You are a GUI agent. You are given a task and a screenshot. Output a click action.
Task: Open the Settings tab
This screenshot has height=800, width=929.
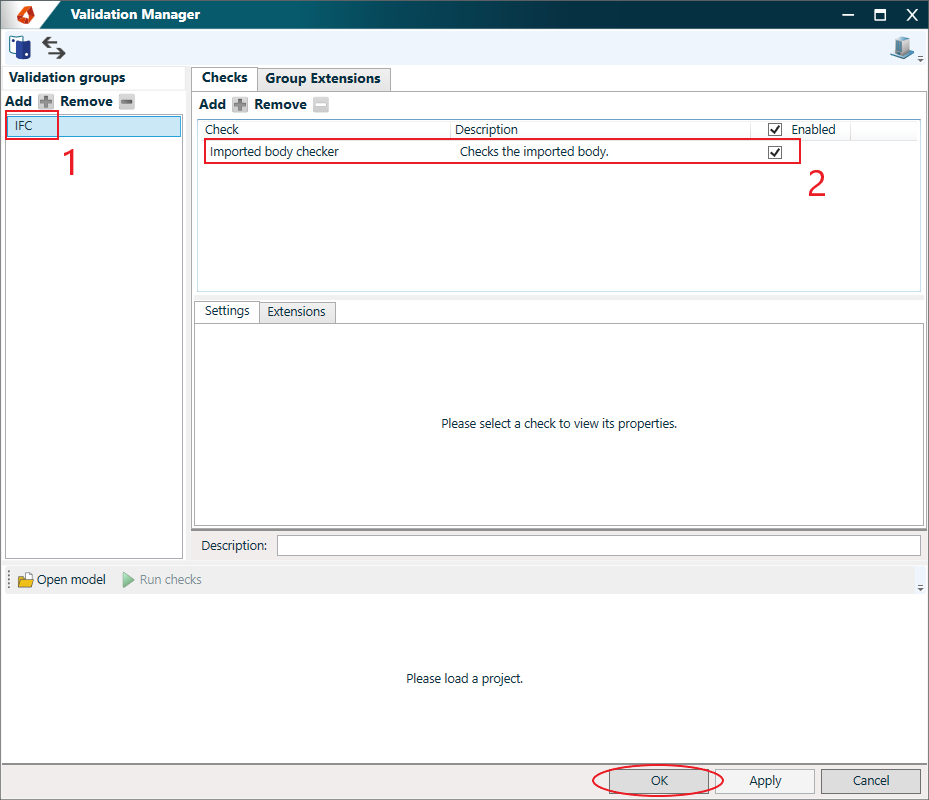pos(227,311)
